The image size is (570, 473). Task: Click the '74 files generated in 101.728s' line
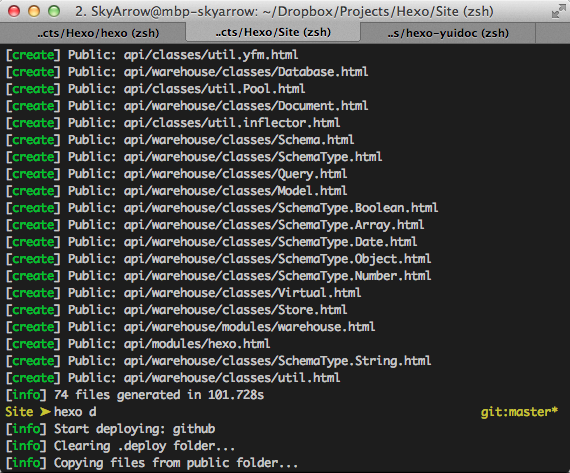pyautogui.click(x=135, y=395)
